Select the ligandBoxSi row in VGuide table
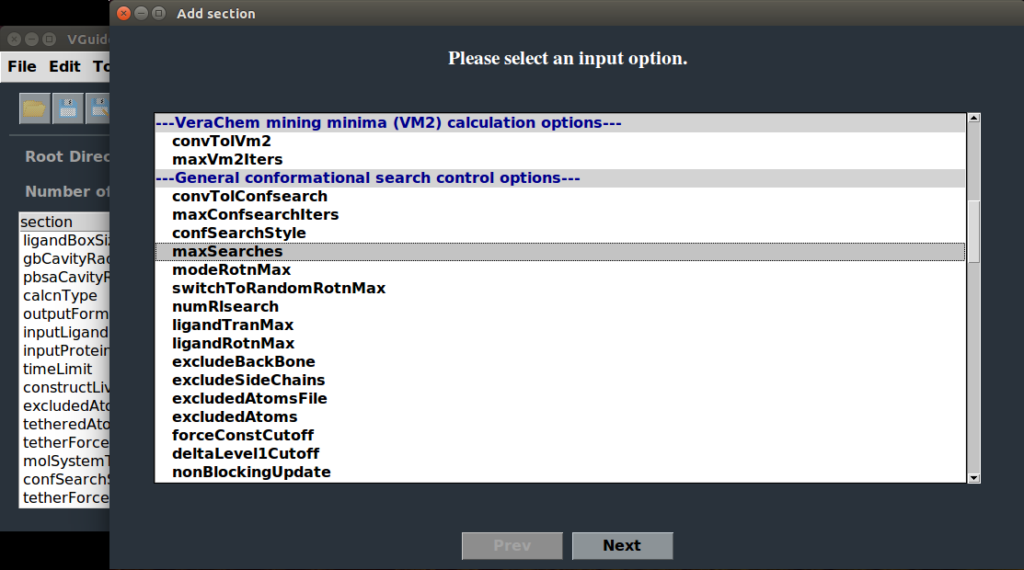Screen dimensions: 1024x570 [x=65, y=240]
